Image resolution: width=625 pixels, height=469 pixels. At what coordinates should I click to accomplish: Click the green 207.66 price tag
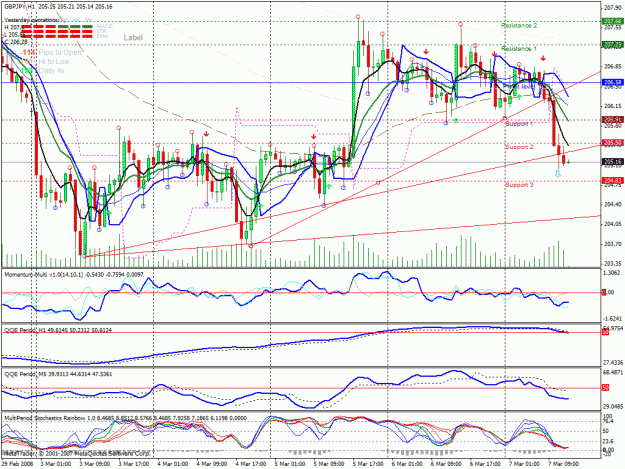[613, 21]
